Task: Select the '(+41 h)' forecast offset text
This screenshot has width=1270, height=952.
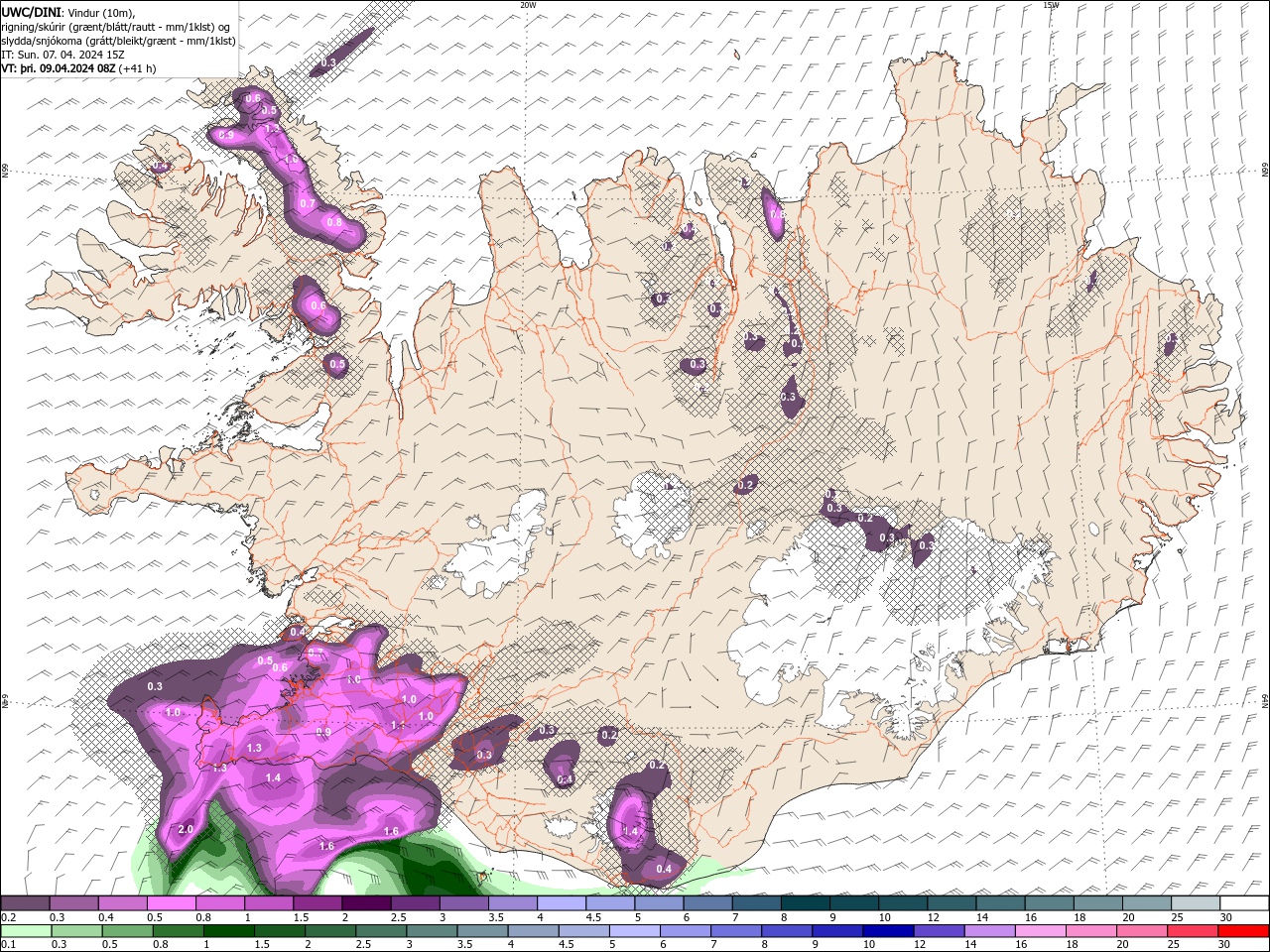Action: pyautogui.click(x=136, y=68)
